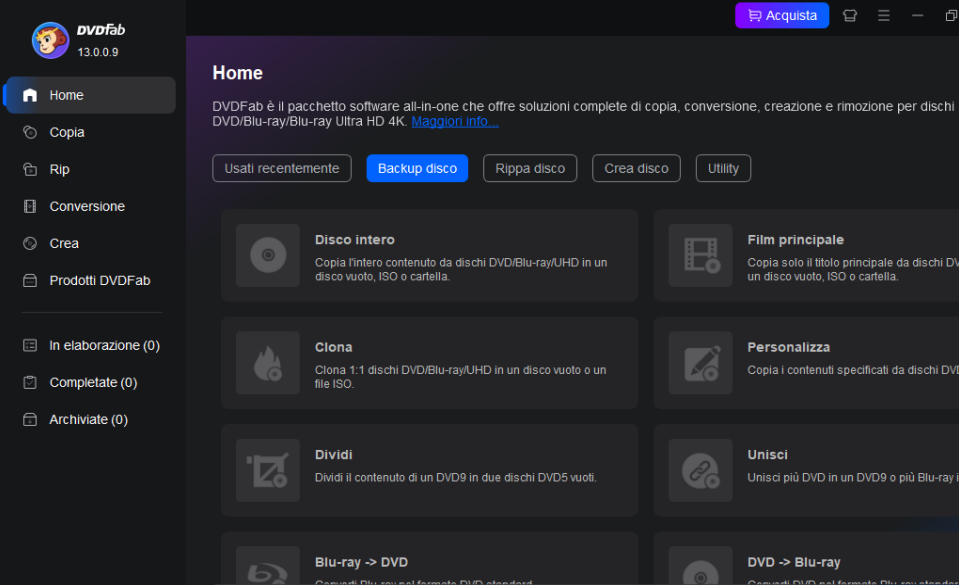The image size is (959, 585).
Task: Click the Crea sidebar icon
Action: tap(30, 244)
